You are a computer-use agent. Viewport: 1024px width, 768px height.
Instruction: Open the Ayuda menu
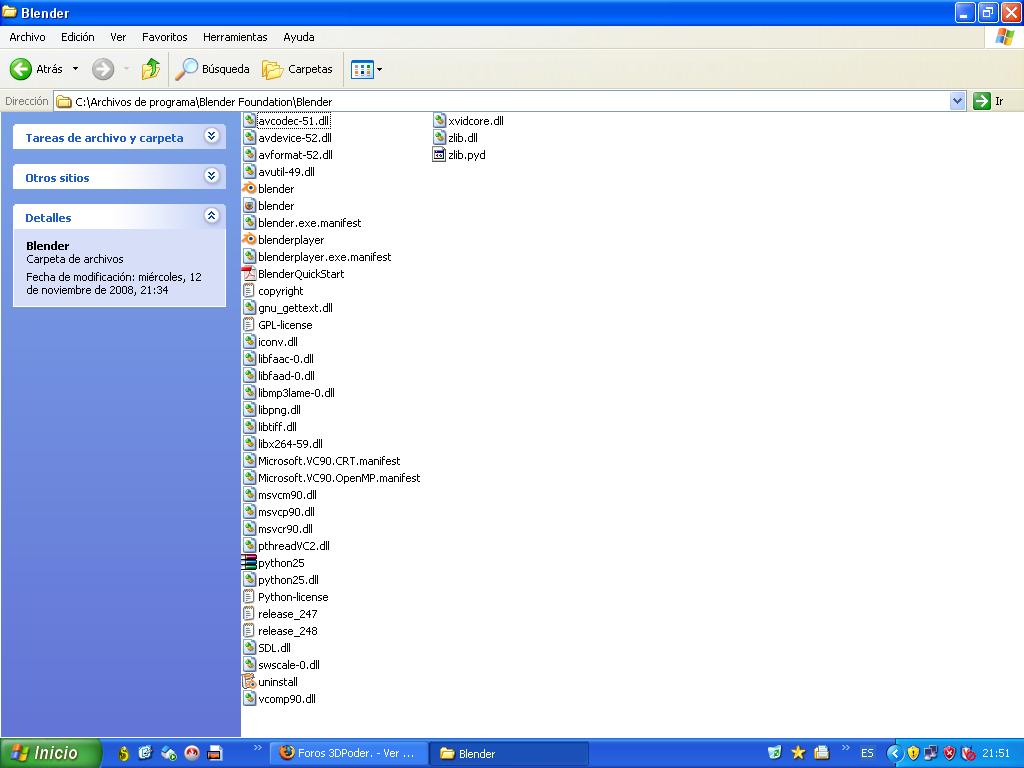(299, 37)
